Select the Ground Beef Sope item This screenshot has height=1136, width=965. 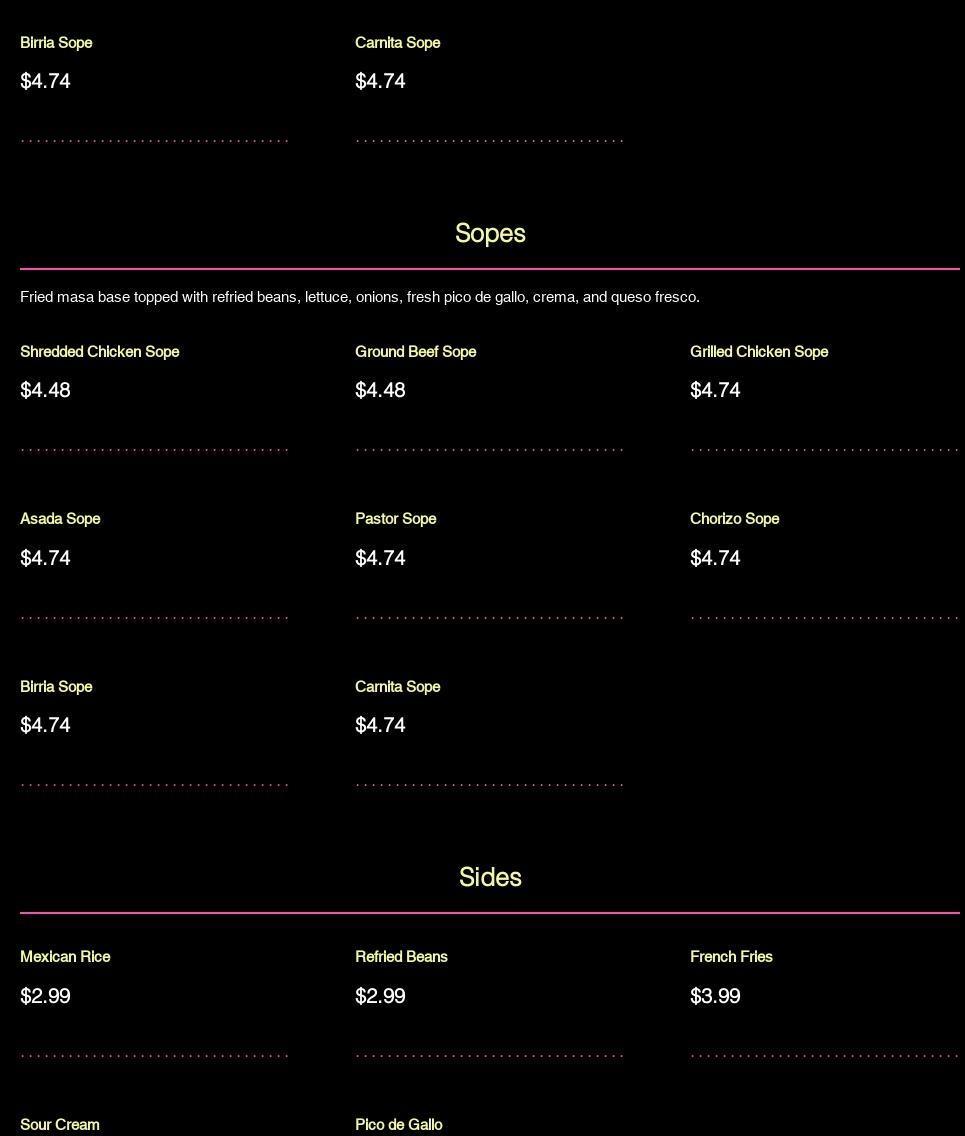pos(415,352)
